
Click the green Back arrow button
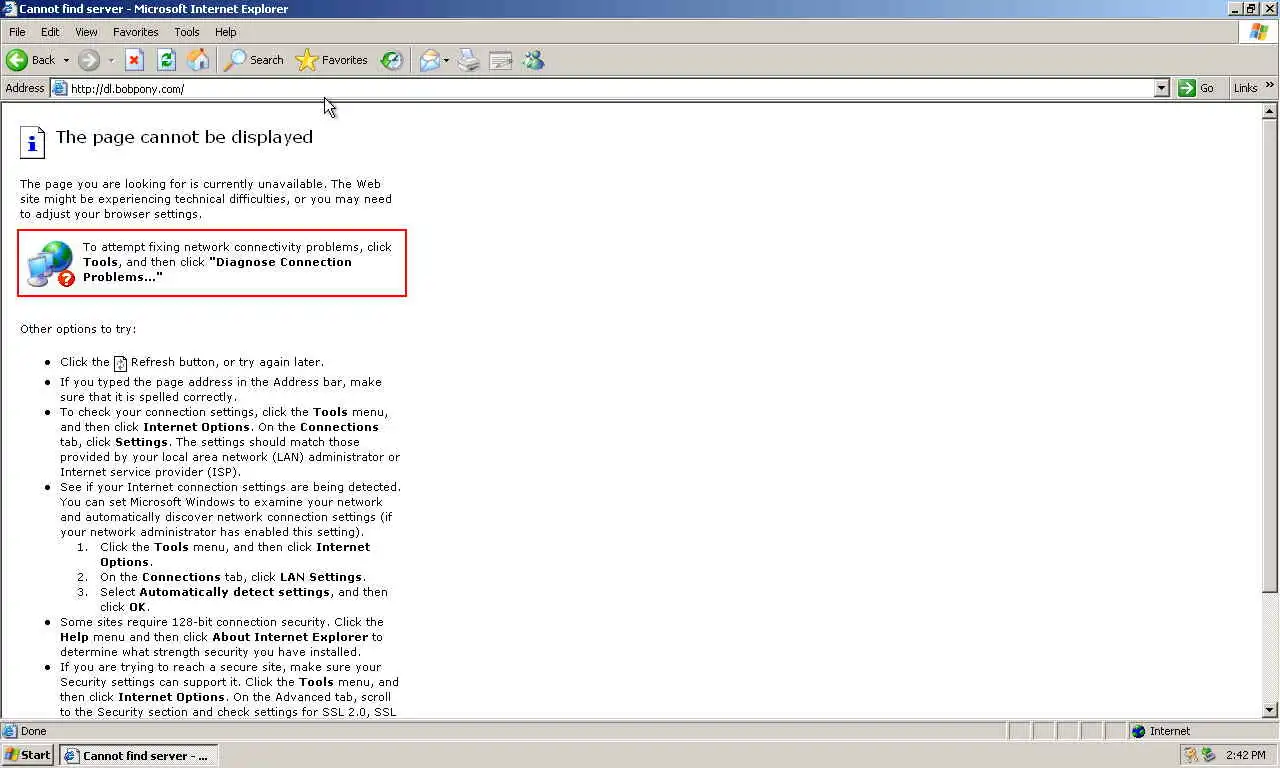pos(17,60)
